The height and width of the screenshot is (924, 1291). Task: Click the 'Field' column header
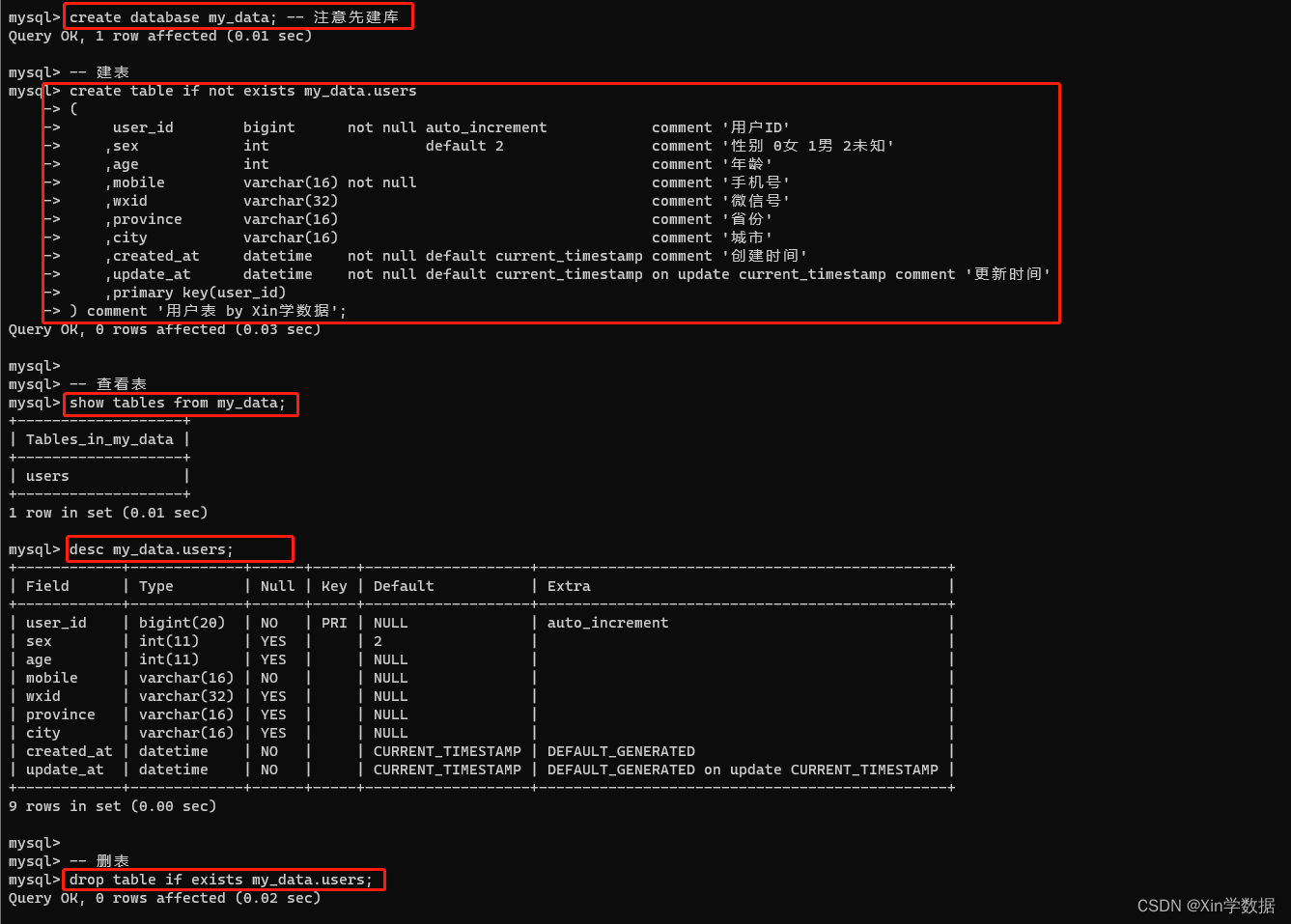click(x=47, y=586)
